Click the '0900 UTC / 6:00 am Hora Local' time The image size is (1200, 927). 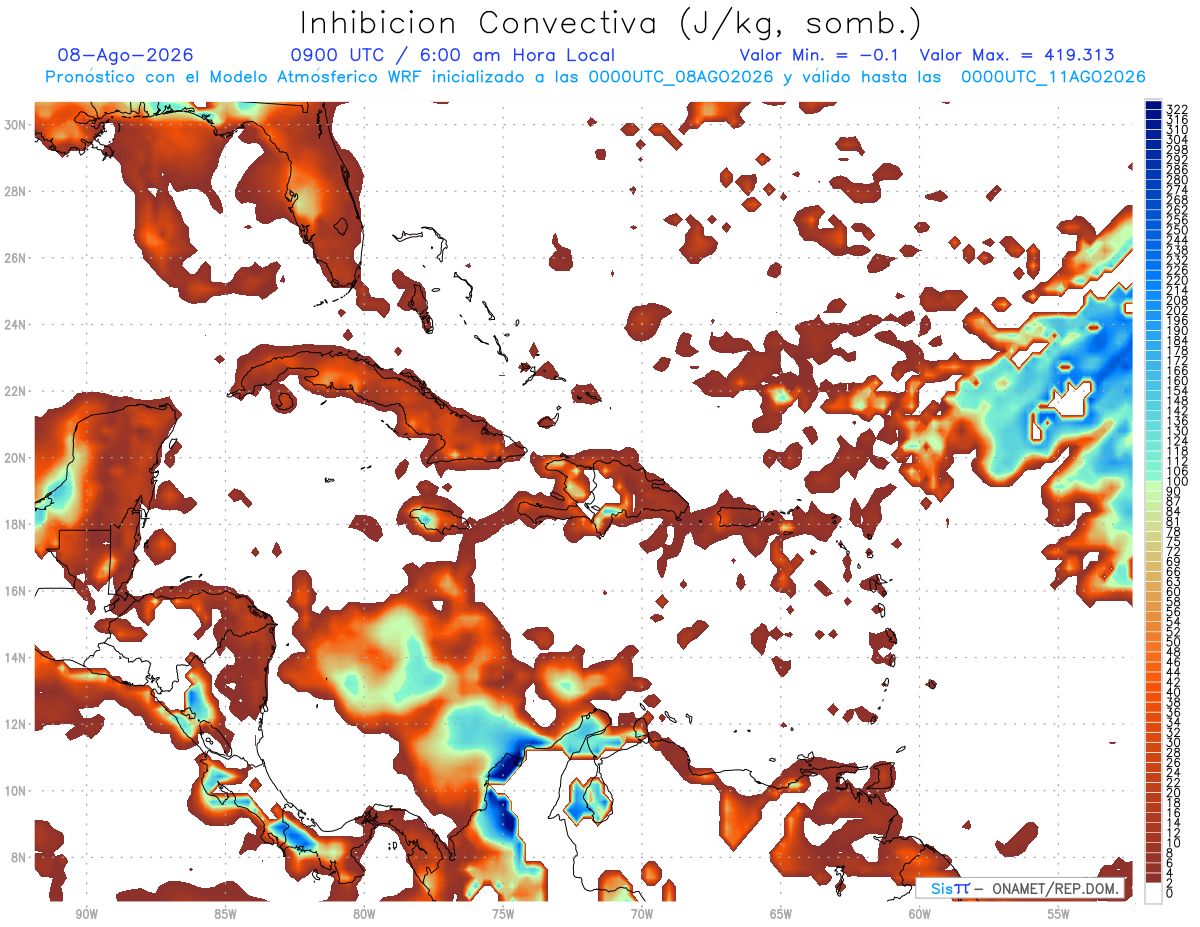[x=453, y=55]
